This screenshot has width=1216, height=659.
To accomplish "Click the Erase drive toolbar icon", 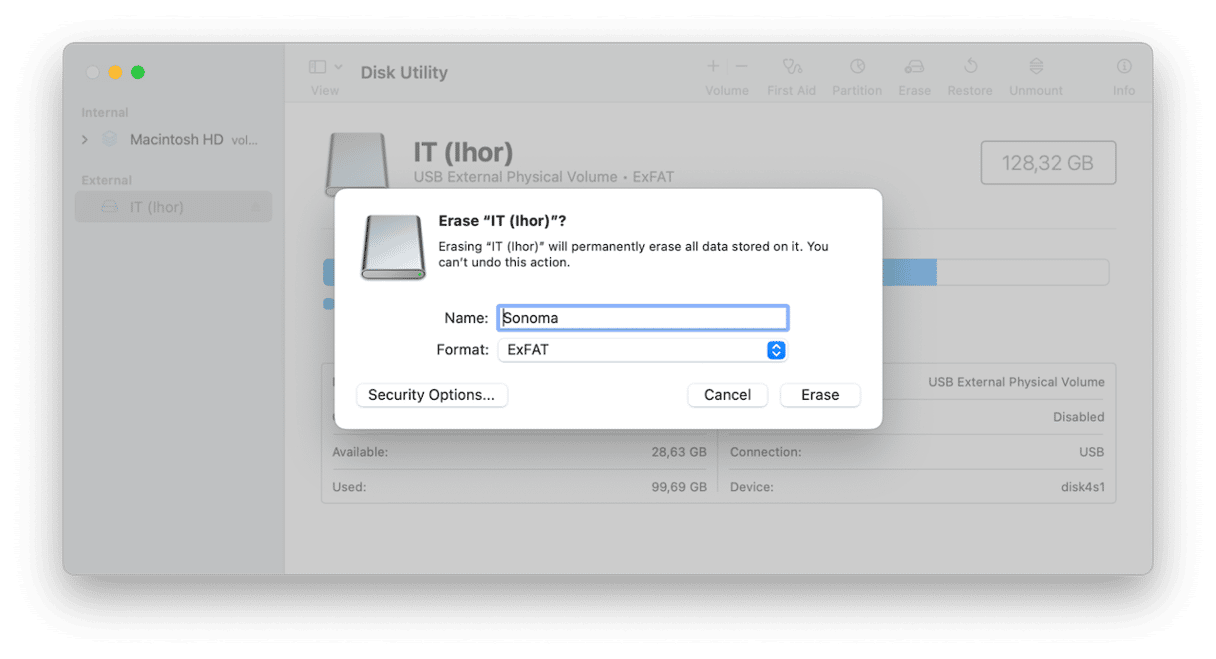I will [x=914, y=67].
